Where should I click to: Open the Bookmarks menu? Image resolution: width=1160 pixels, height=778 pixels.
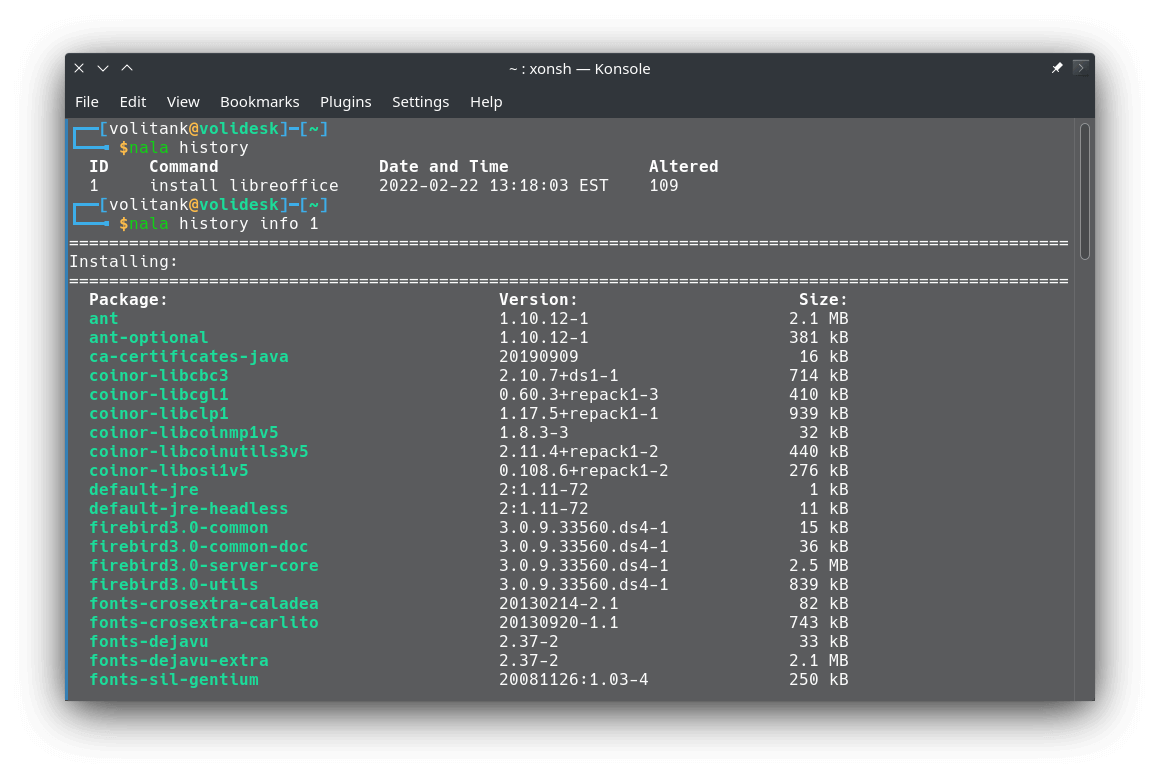point(260,102)
